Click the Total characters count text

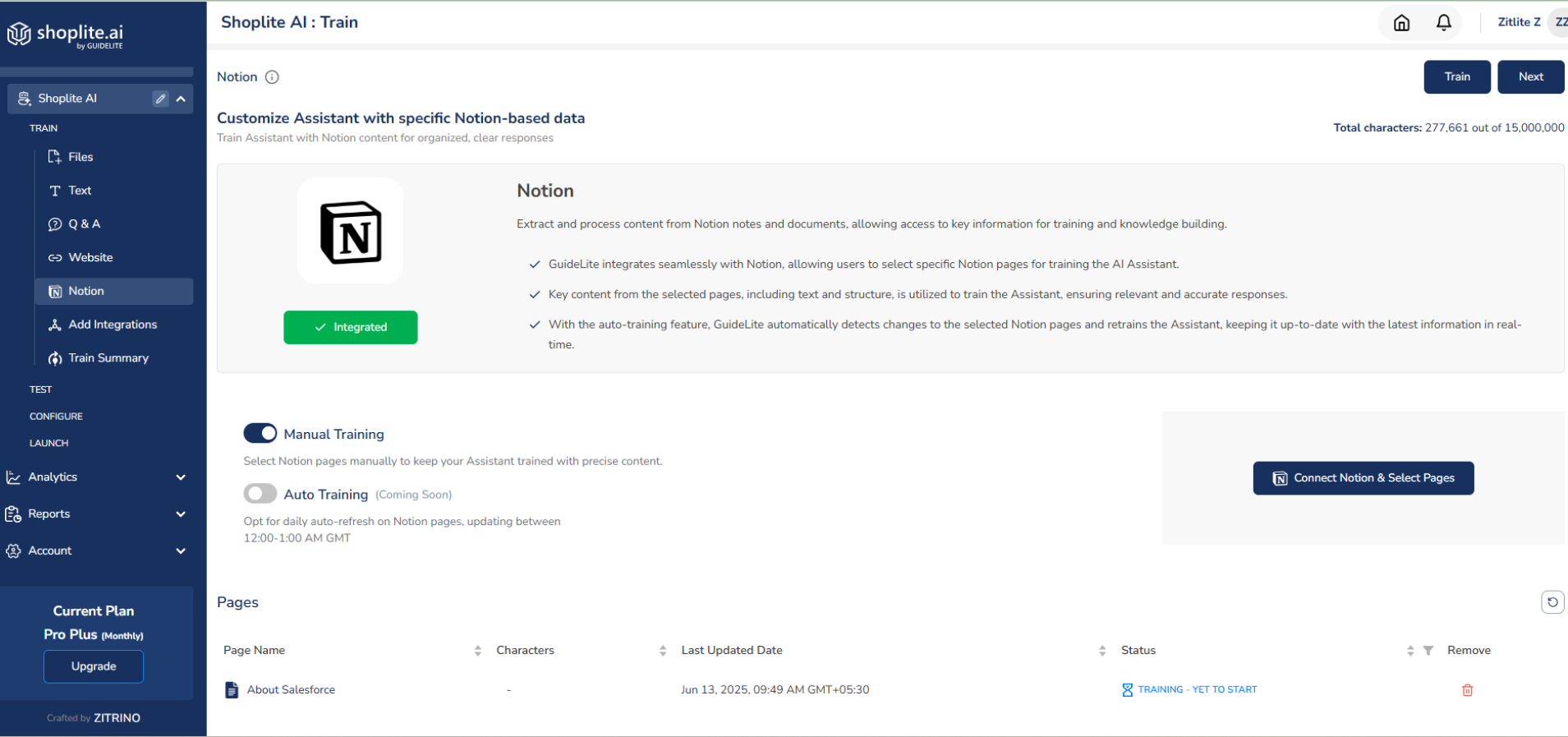tap(1449, 128)
